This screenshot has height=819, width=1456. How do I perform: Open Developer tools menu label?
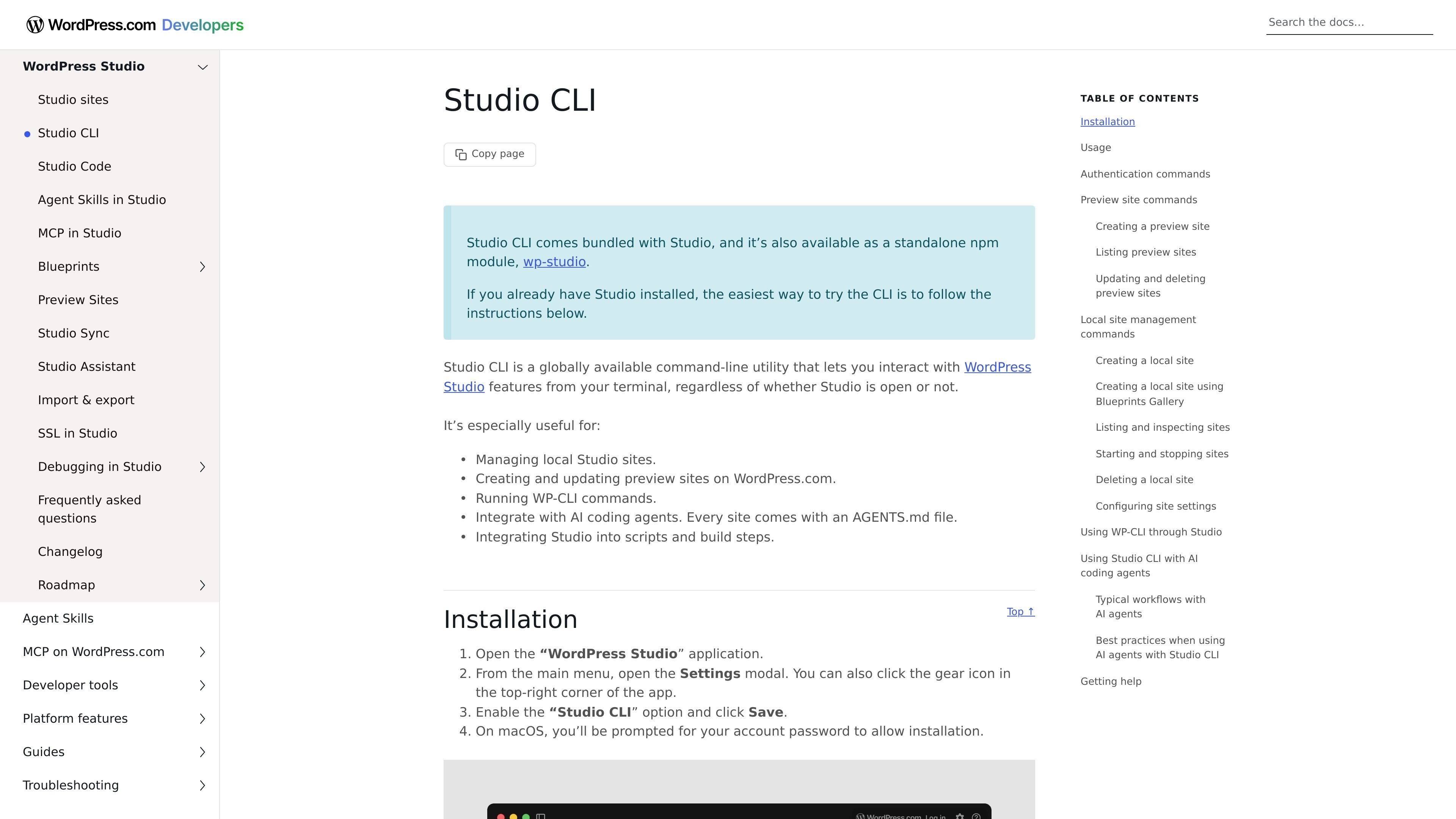tap(70, 685)
